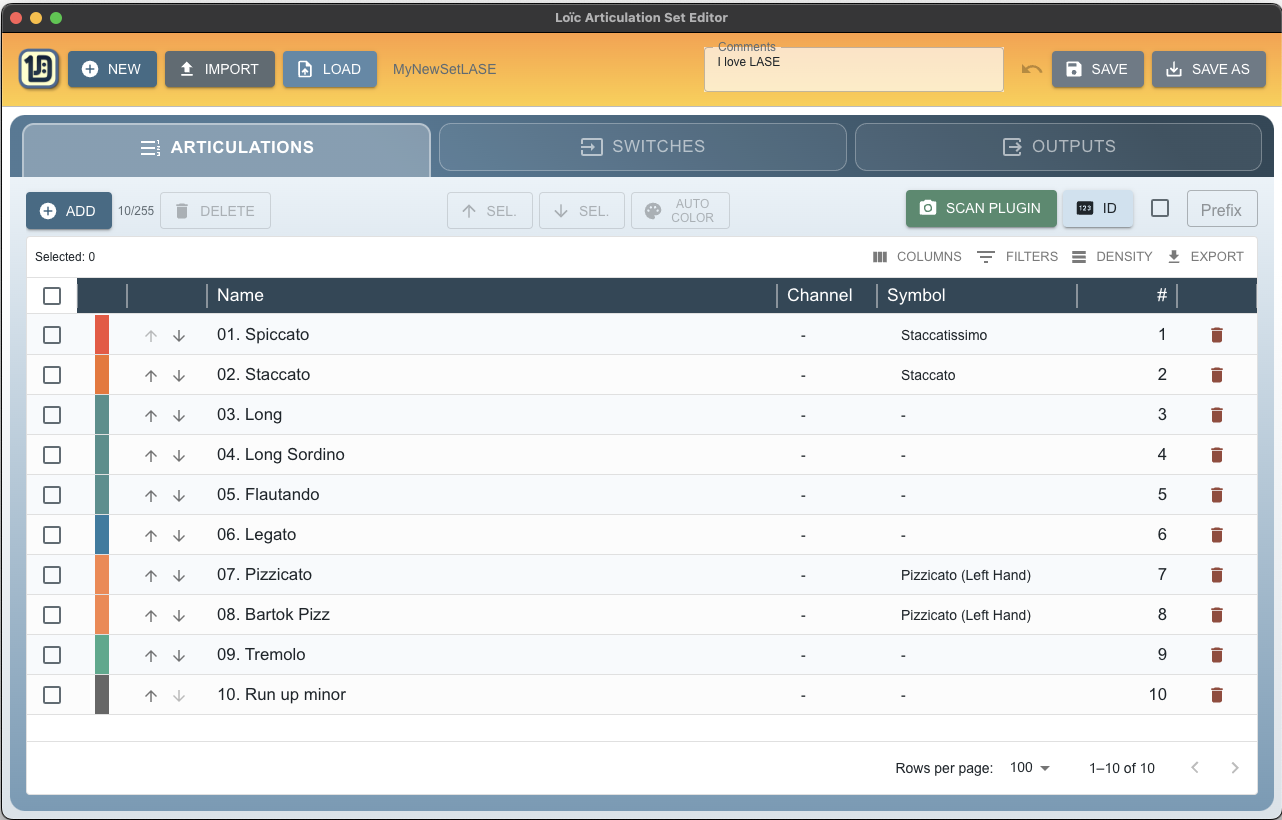Select checkbox for 06. Legato
Viewport: 1282px width, 820px height.
click(52, 535)
